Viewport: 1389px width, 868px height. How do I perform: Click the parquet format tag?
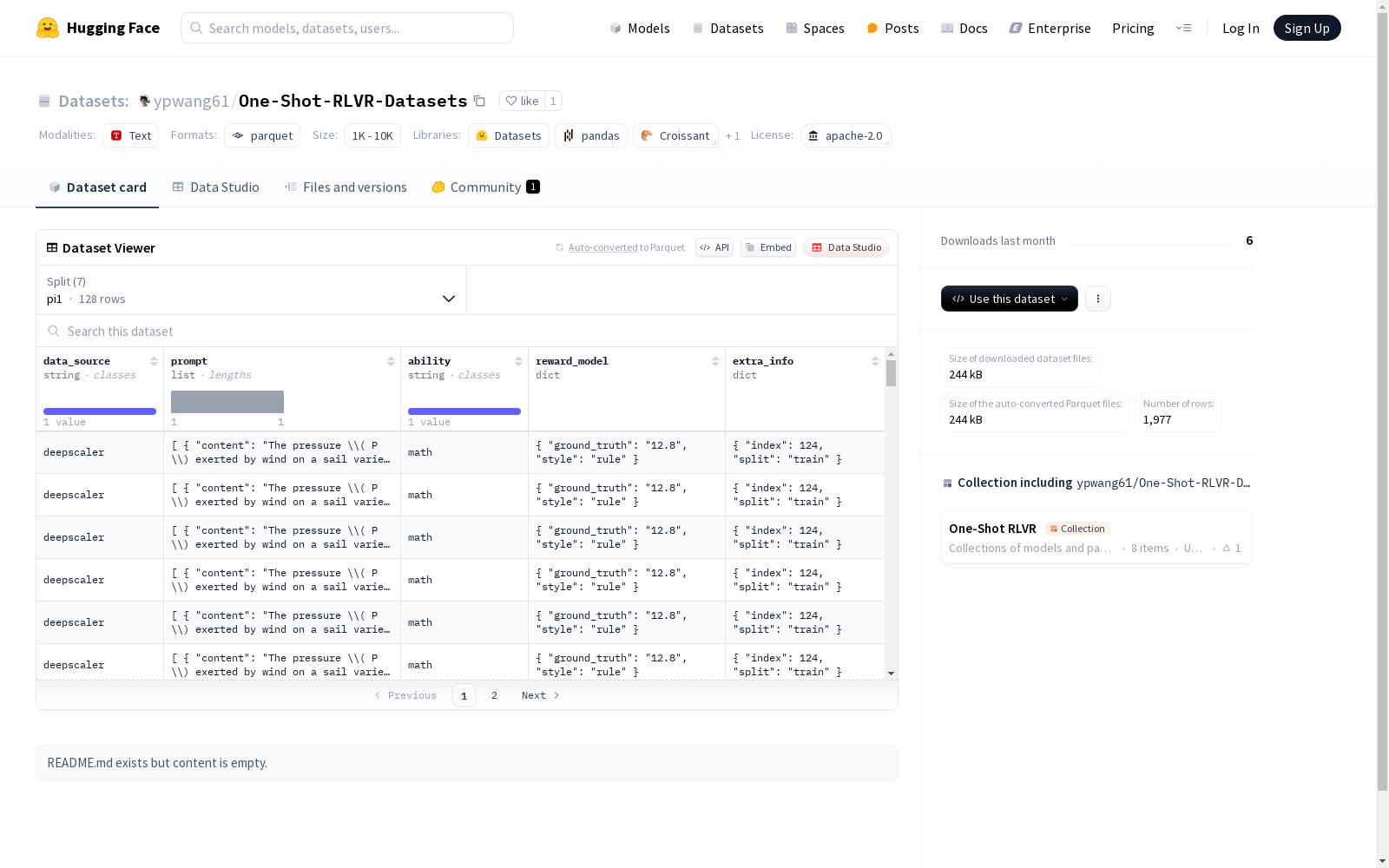262,135
